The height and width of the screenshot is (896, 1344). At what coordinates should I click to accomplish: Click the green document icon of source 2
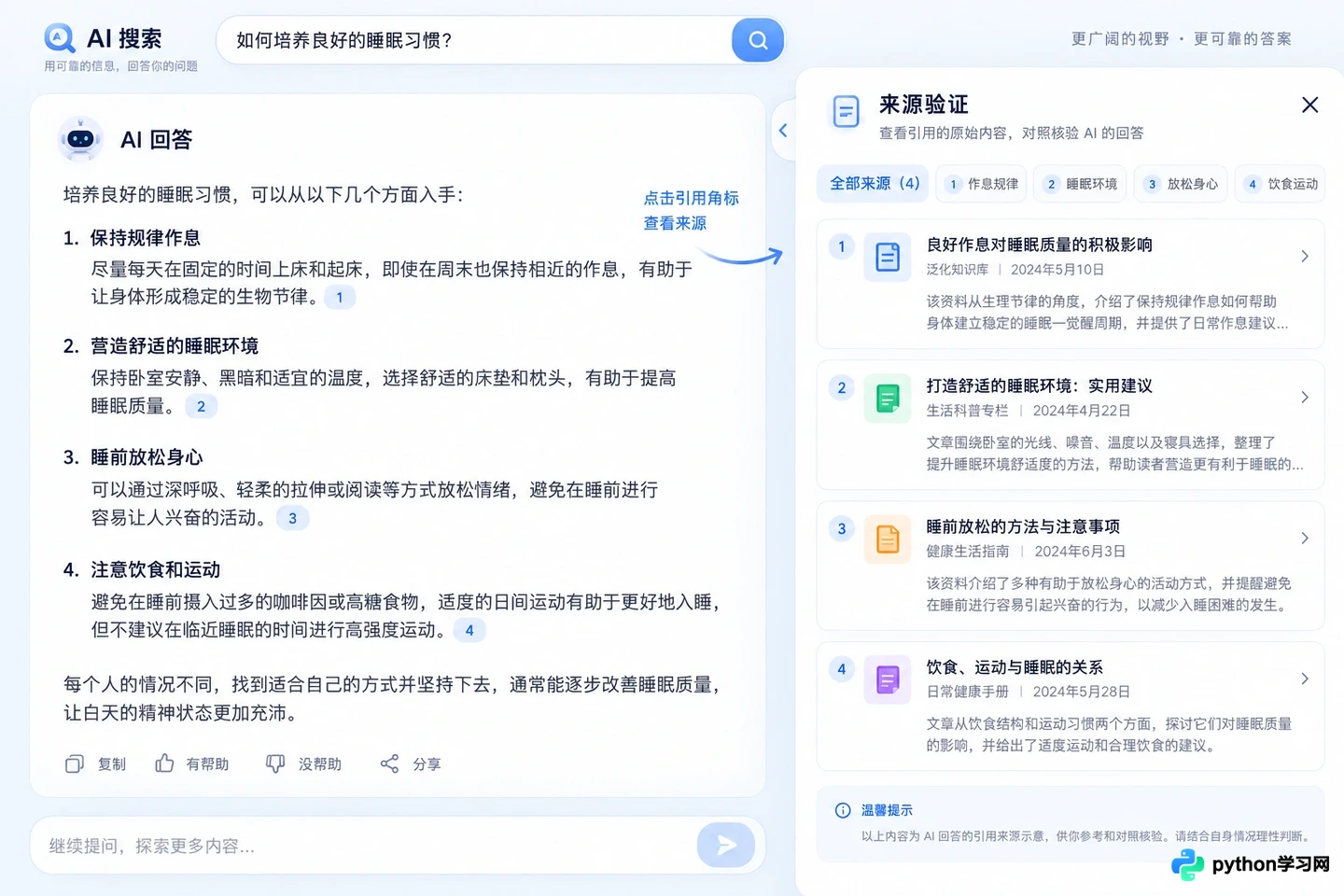888,398
